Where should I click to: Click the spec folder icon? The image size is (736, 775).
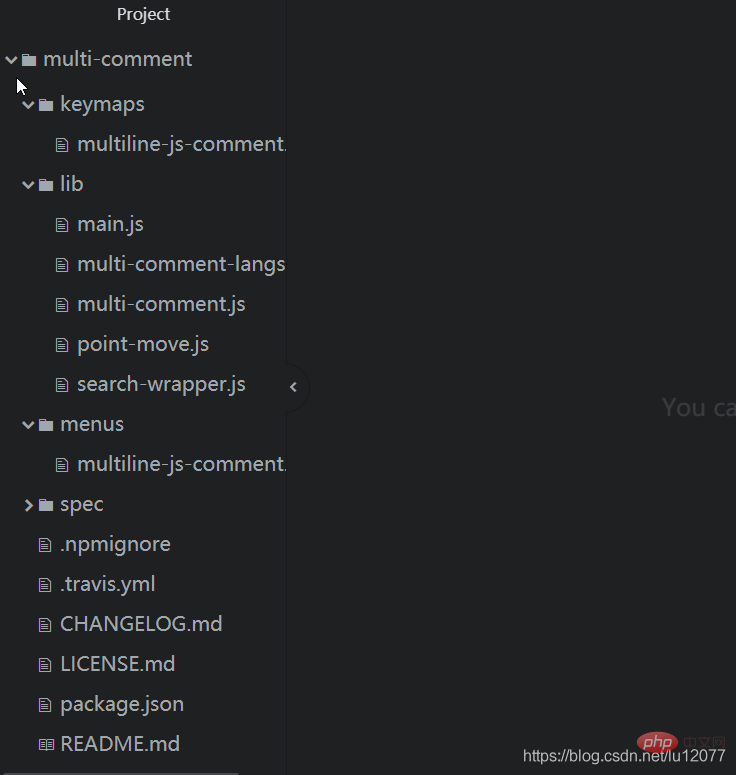[x=46, y=505]
